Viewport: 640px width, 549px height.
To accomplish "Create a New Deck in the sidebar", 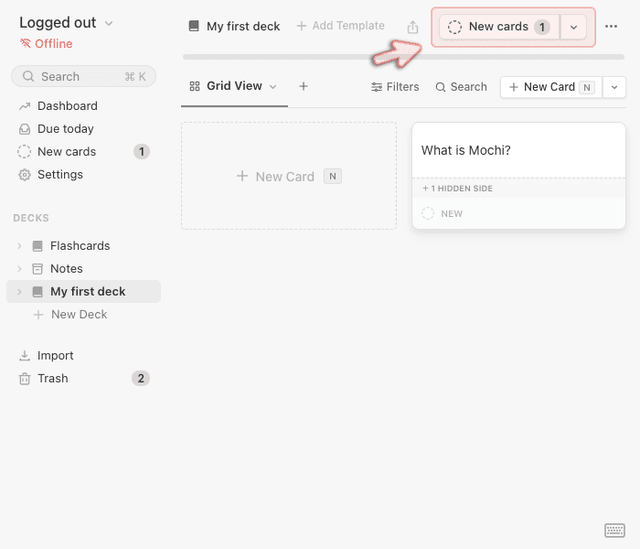I will pos(71,315).
